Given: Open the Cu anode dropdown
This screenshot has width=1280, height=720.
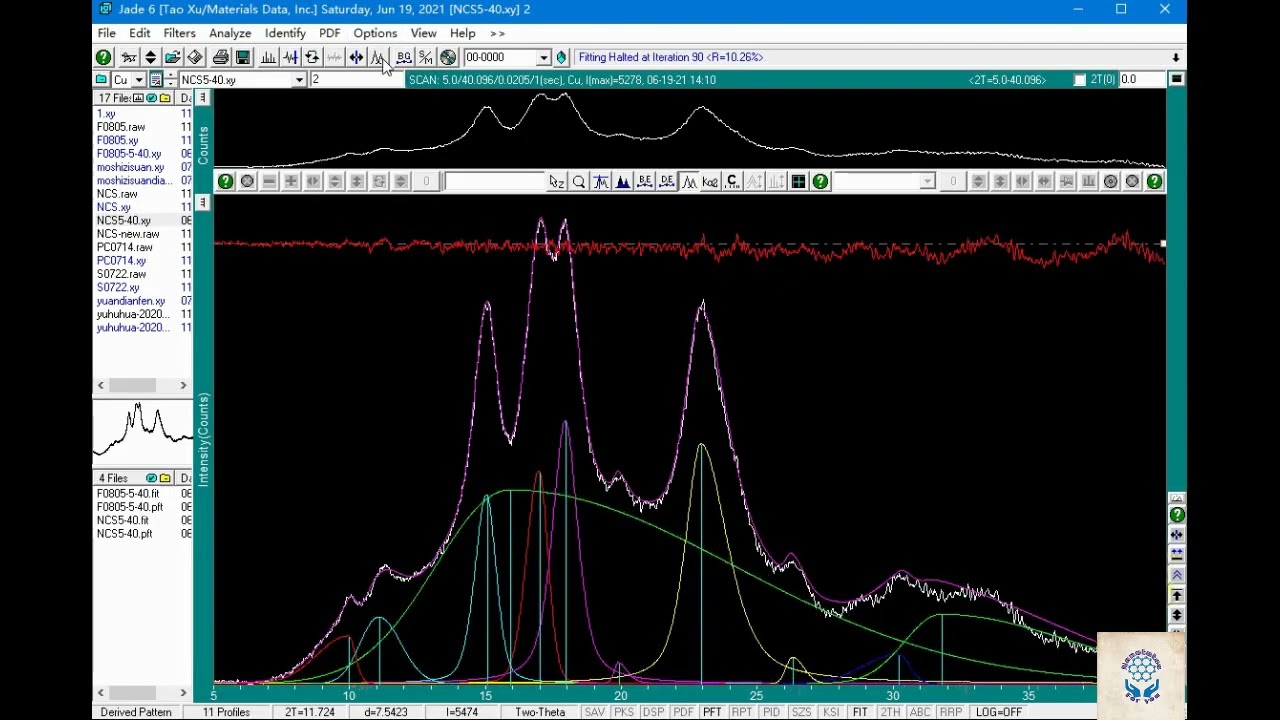Looking at the screenshot, I should point(141,80).
